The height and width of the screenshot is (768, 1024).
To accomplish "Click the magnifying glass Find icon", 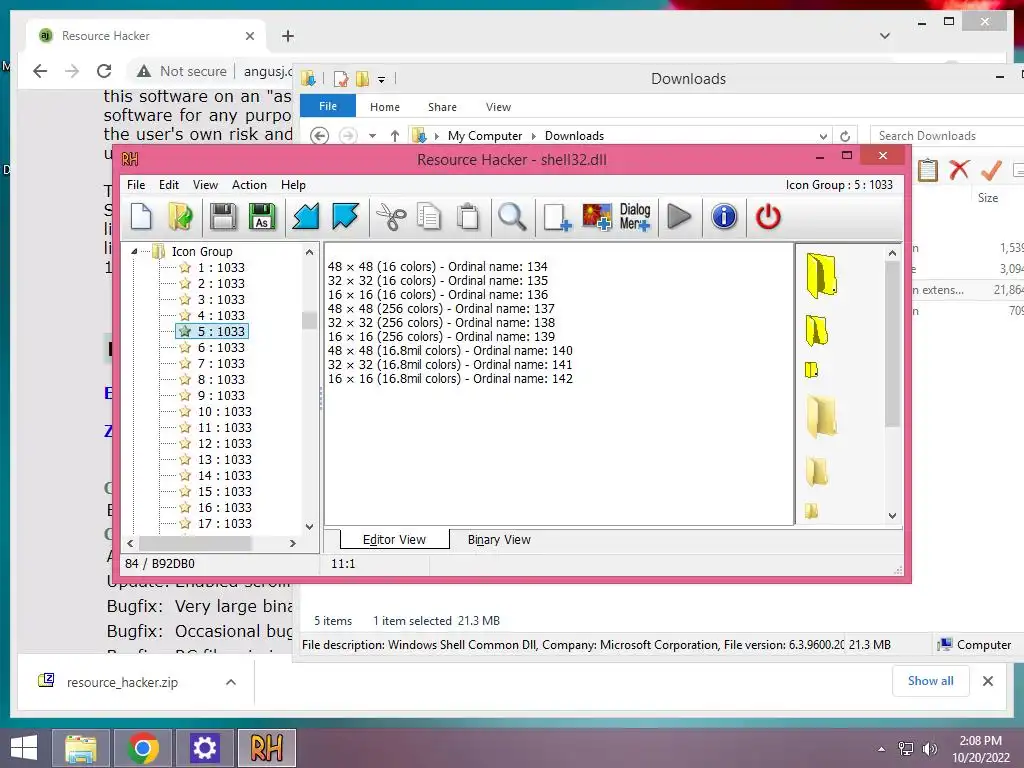I will point(512,217).
